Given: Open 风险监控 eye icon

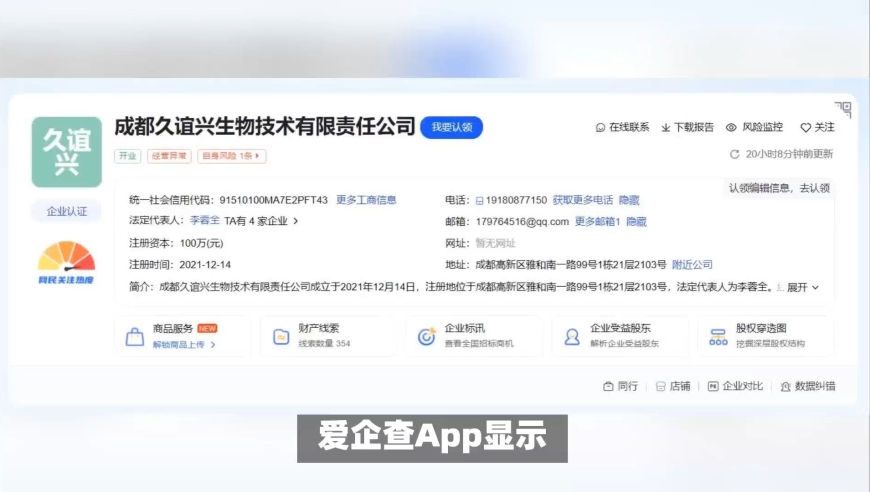Looking at the screenshot, I should pyautogui.click(x=731, y=128).
